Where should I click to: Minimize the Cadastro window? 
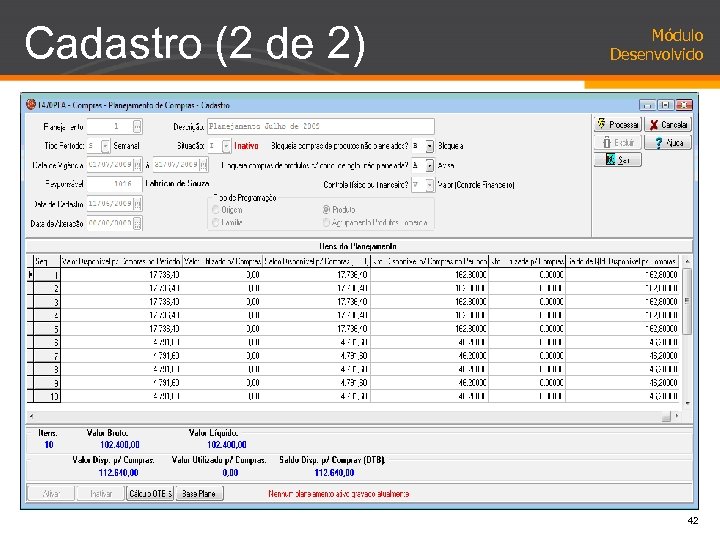(647, 105)
